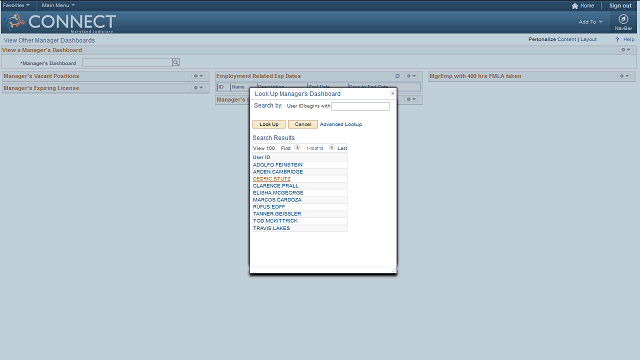Open Help link

(x=629, y=39)
